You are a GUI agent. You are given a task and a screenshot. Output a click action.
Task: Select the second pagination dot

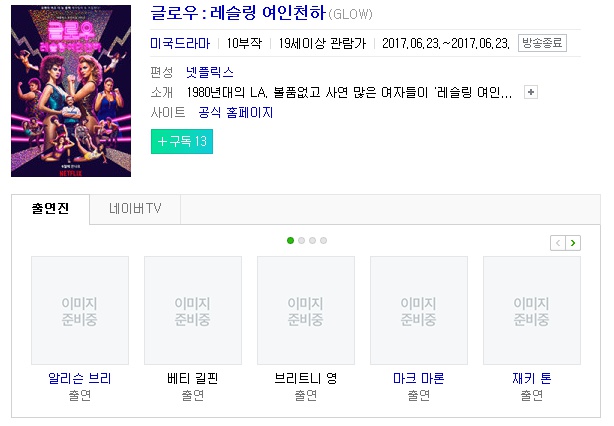pos(301,240)
